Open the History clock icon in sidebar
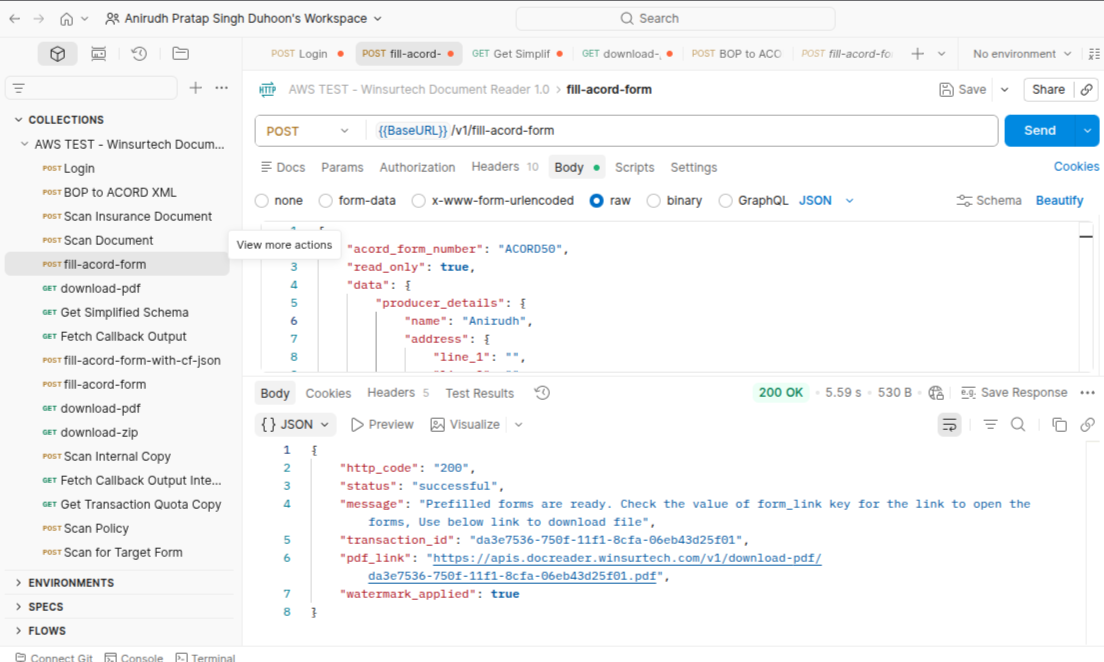 point(139,54)
